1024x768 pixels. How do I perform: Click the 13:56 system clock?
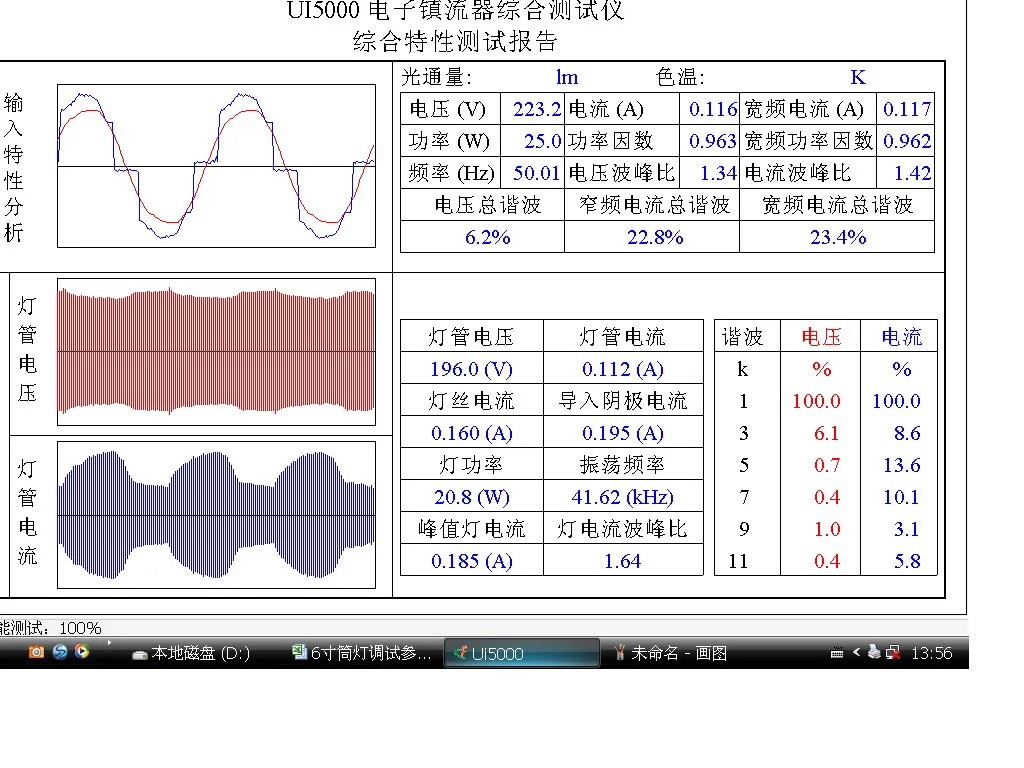(x=931, y=653)
